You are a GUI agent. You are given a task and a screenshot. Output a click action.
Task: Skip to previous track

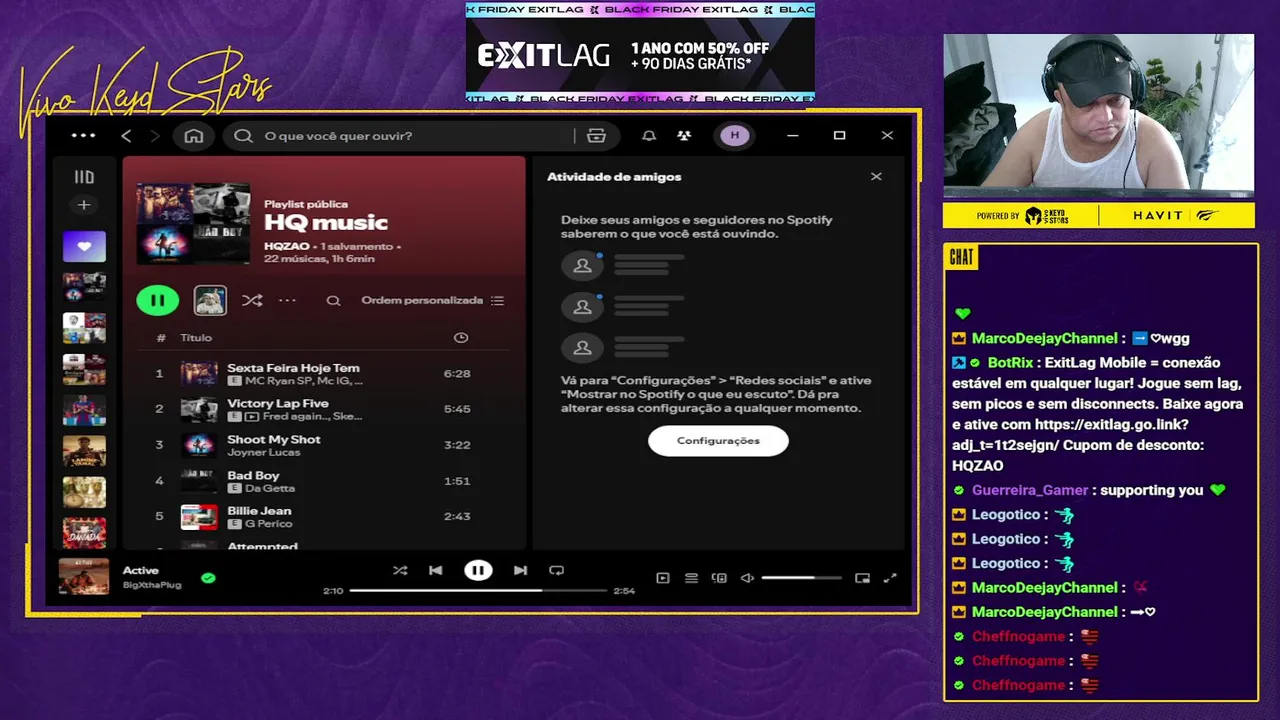[435, 571]
